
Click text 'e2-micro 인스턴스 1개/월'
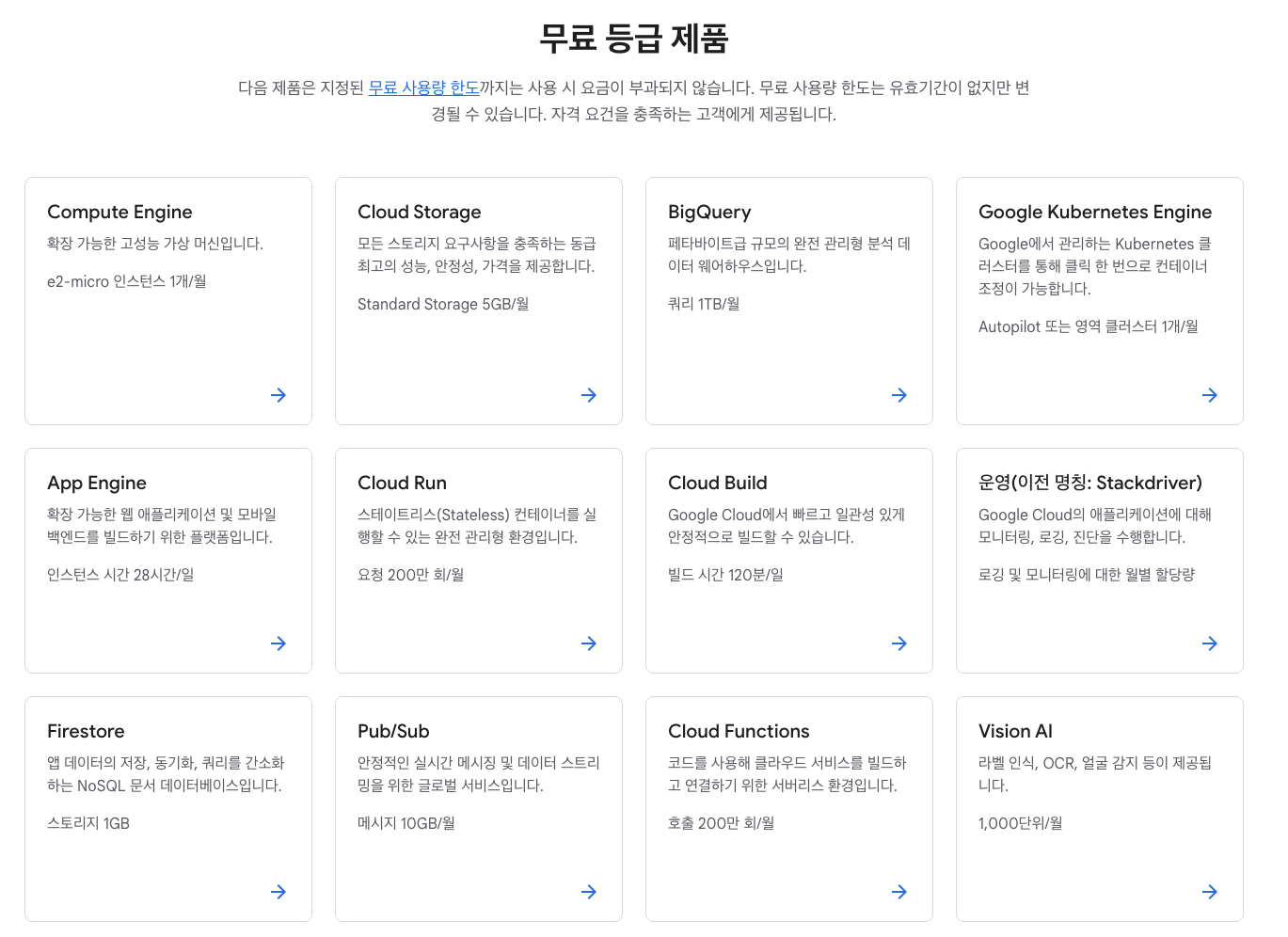[x=127, y=281]
